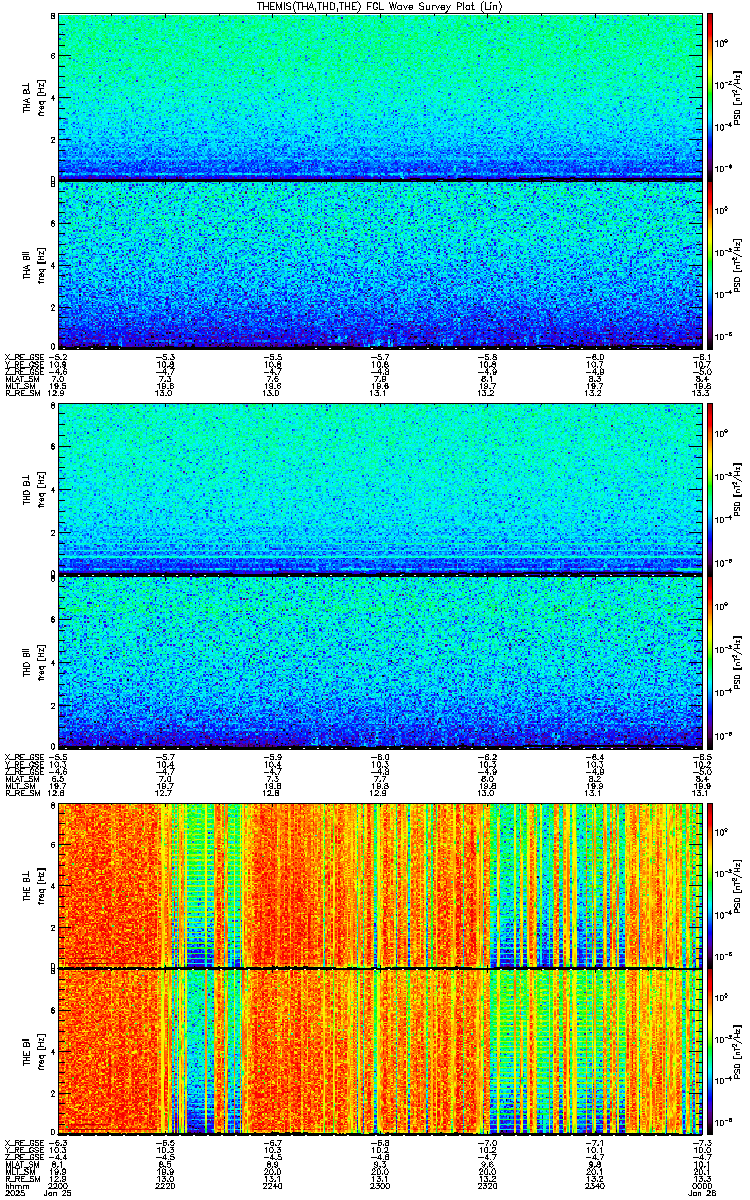This screenshot has width=750, height=1200.
Task: Click the THA B∥ PSD colorbar
Action: [710, 265]
